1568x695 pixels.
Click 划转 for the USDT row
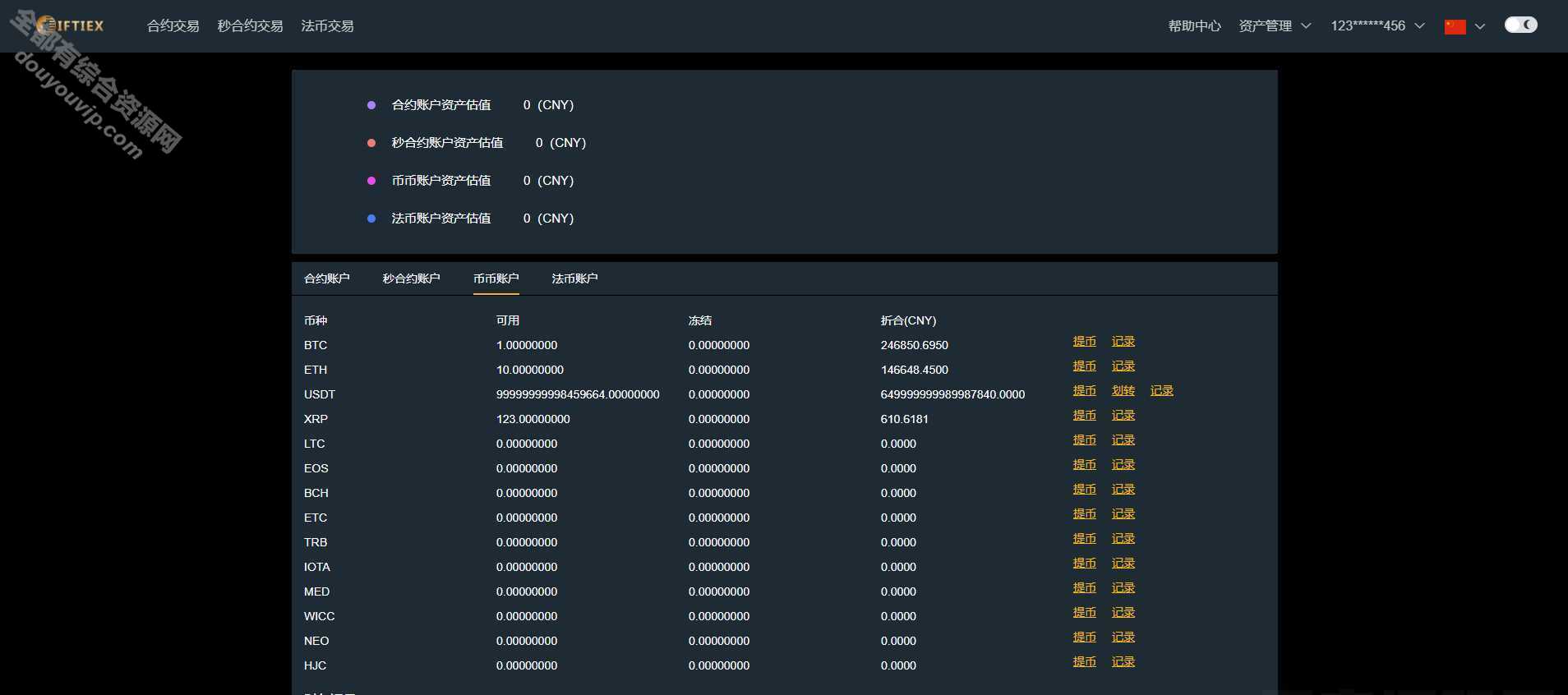click(1123, 390)
